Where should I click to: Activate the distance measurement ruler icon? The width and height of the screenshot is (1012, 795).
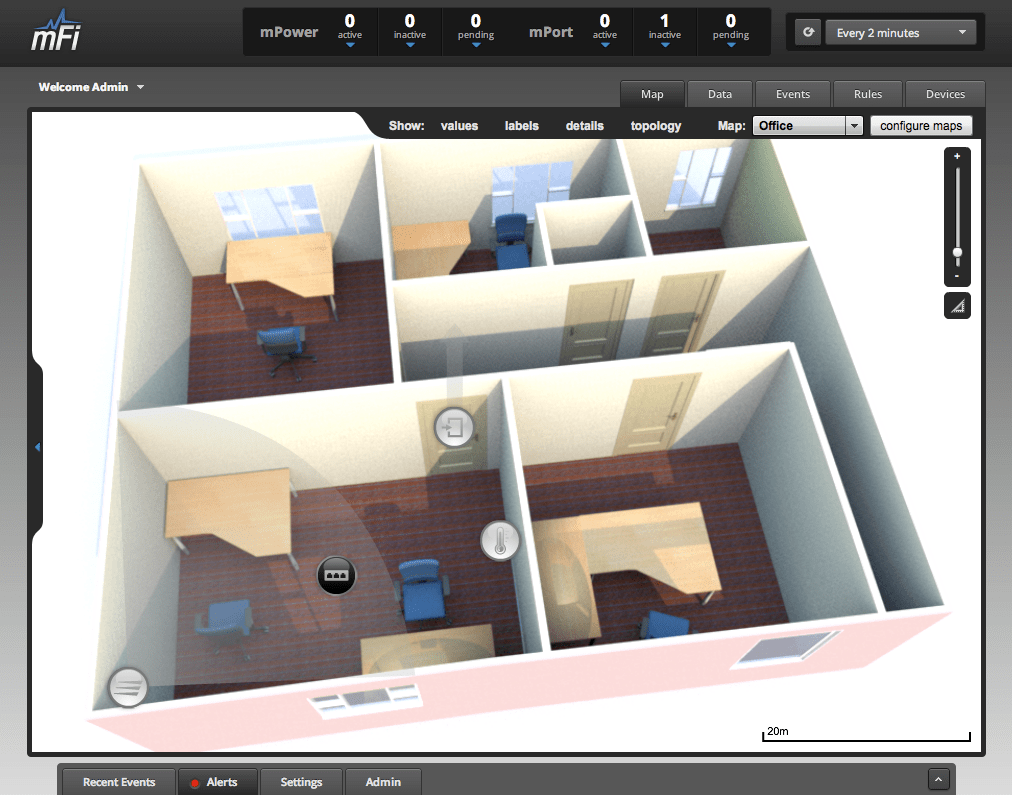(957, 305)
